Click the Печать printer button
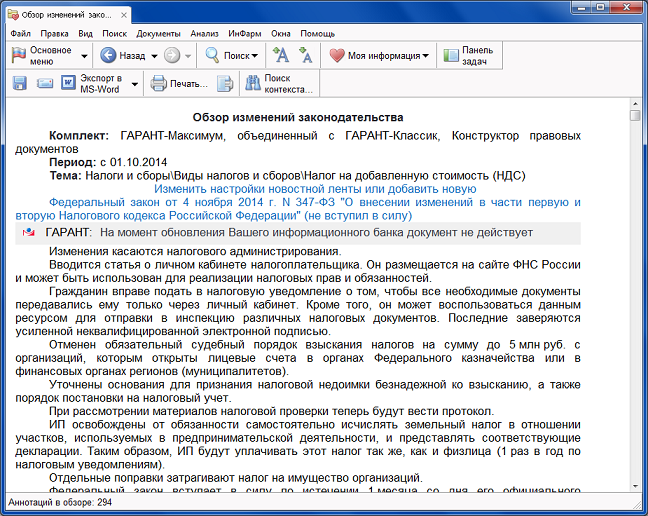The width and height of the screenshot is (648, 516). coord(178,84)
